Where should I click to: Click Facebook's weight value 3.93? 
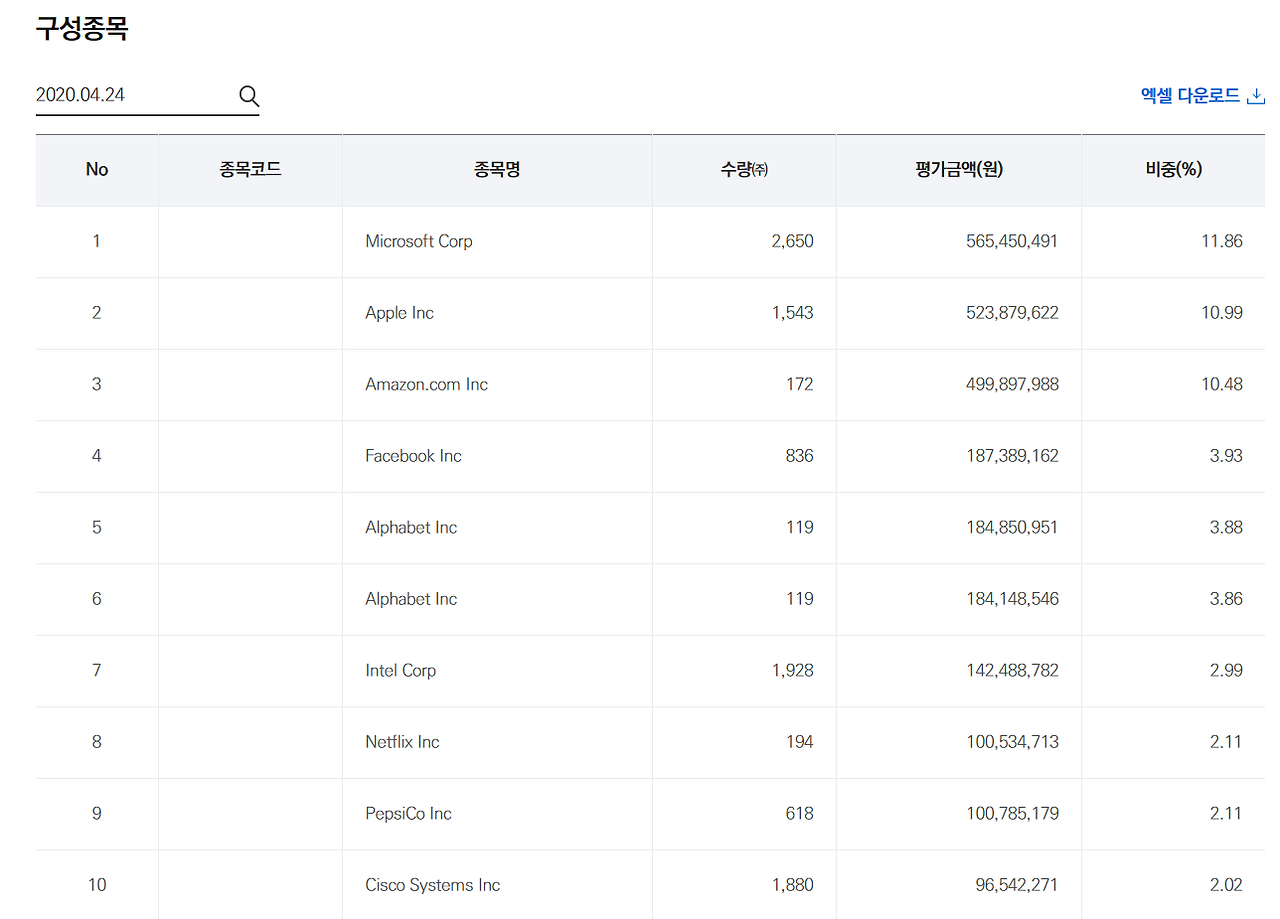coord(1226,456)
